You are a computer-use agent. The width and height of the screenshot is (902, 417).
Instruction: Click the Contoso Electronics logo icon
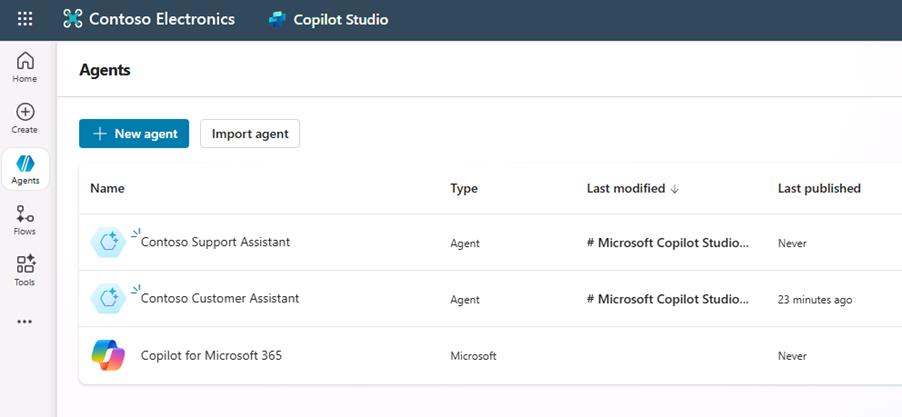[x=72, y=19]
